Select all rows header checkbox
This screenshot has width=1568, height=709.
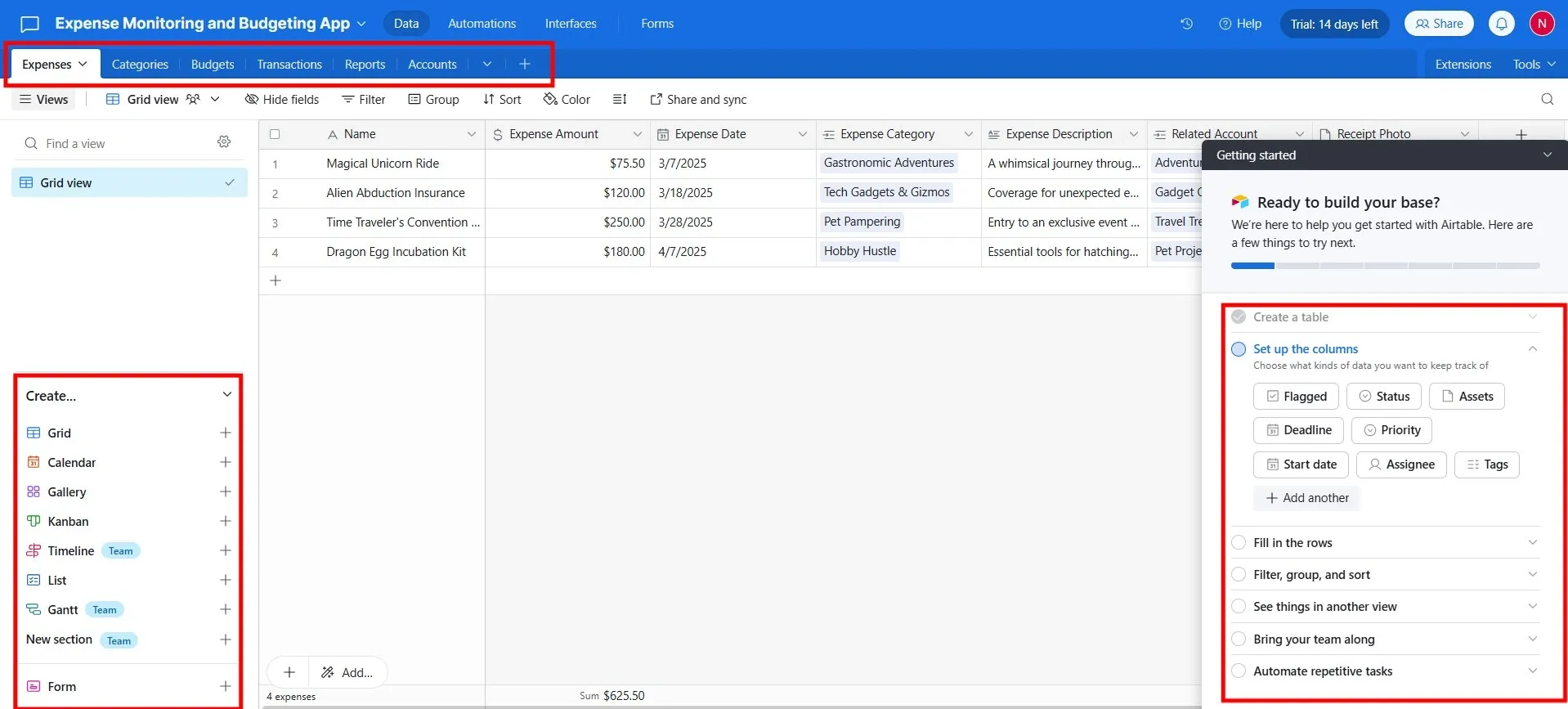(275, 134)
